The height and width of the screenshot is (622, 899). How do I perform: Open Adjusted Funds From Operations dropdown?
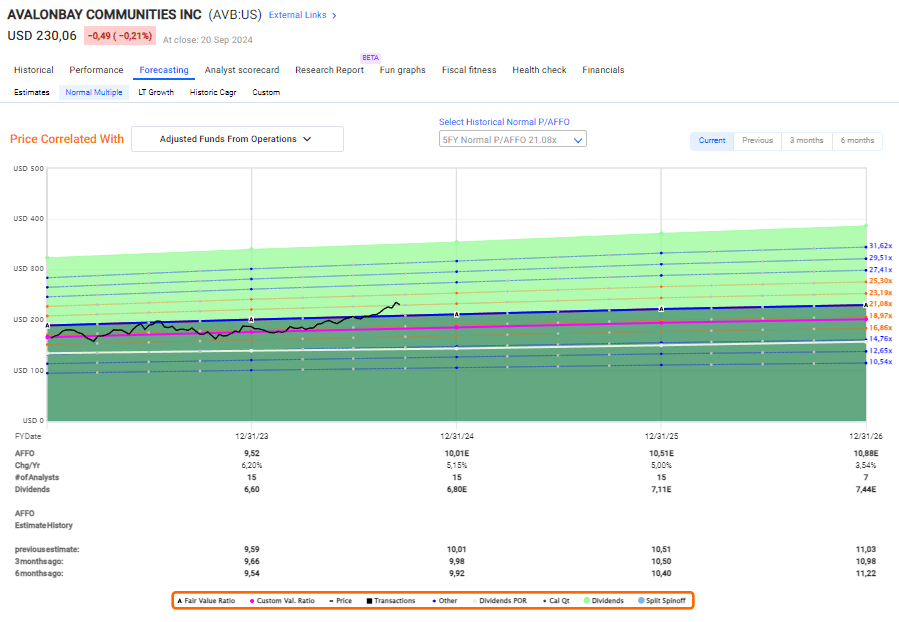237,139
